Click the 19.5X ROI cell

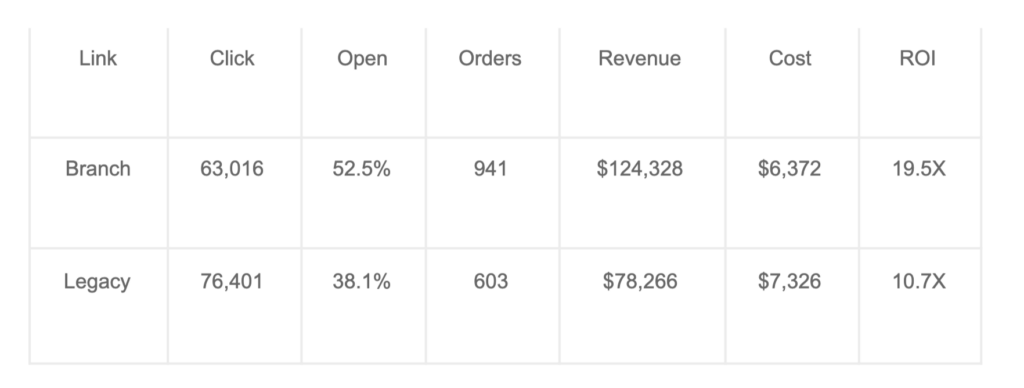tap(918, 169)
